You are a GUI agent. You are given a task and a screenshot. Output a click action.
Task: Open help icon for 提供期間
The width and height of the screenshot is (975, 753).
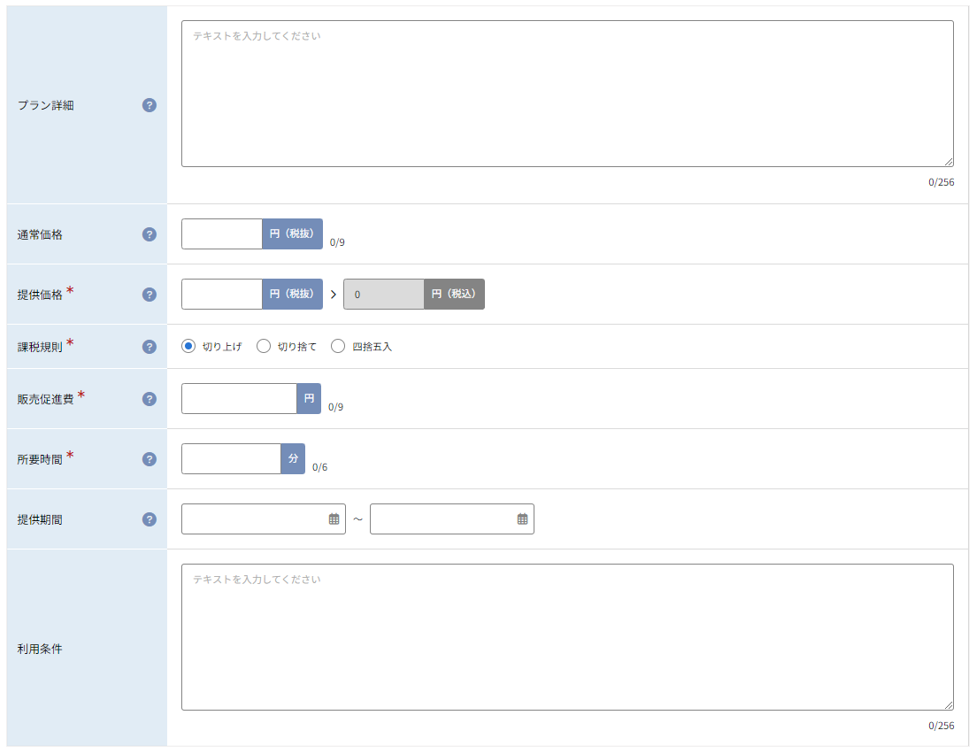point(149,520)
